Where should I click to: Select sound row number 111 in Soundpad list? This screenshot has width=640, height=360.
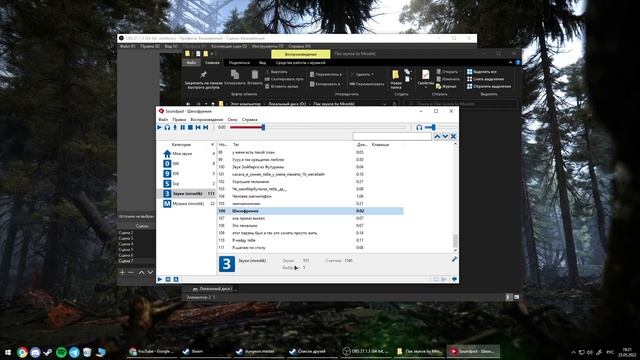[310, 248]
